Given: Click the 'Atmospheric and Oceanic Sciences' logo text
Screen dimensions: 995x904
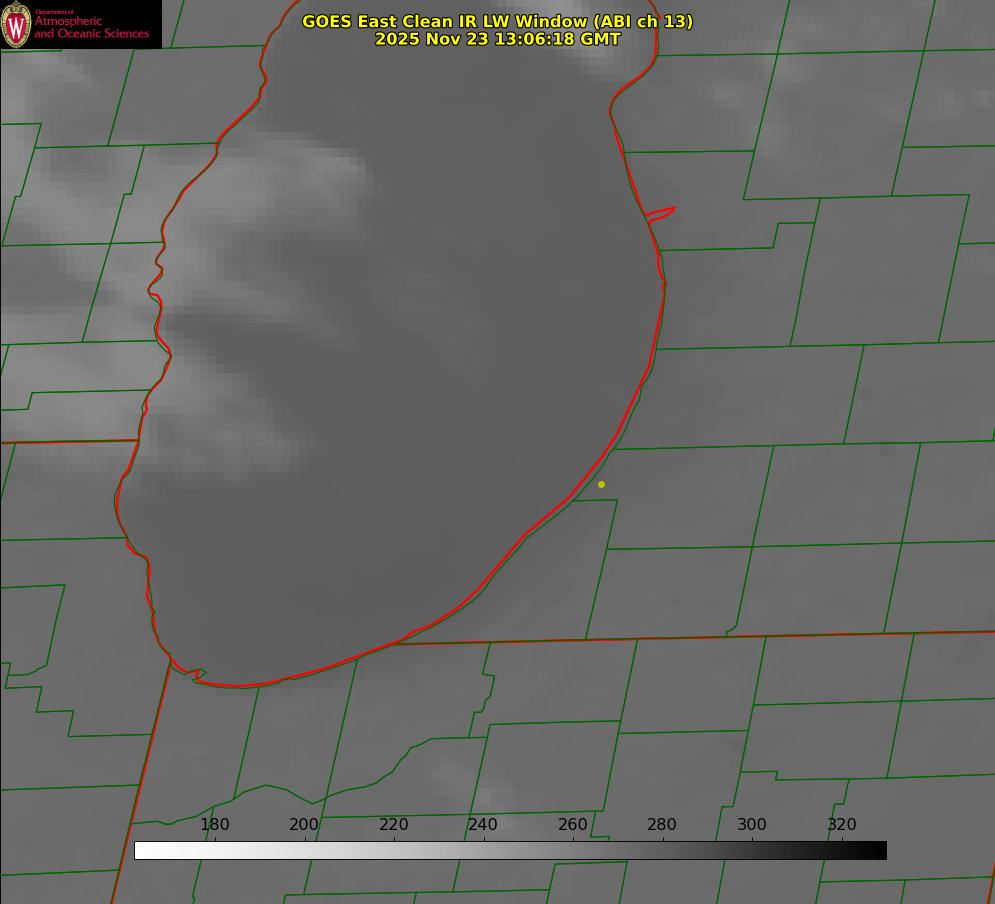Looking at the screenshot, I should click(x=92, y=27).
